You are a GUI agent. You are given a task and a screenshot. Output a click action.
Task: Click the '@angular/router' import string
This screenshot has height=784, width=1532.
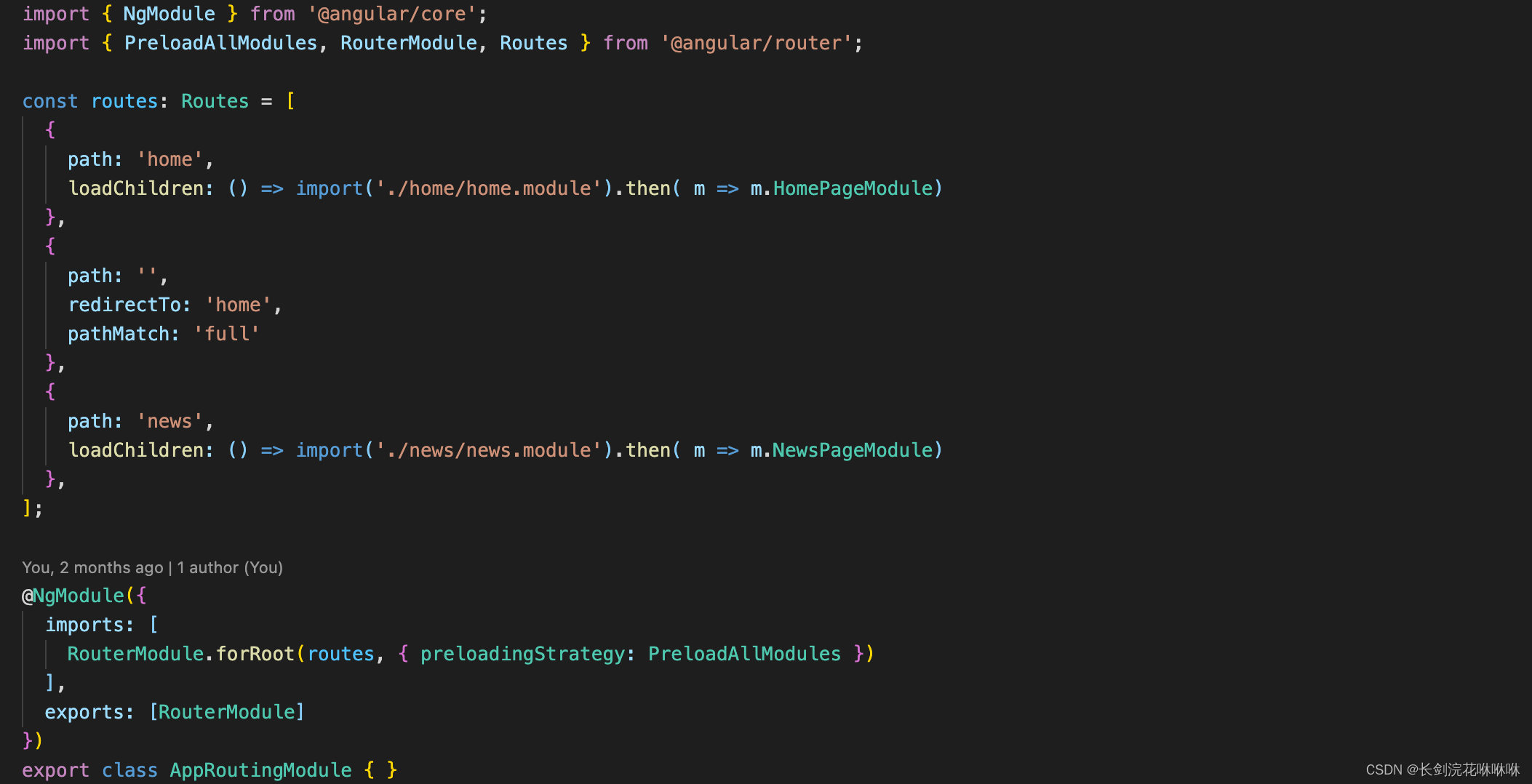(757, 43)
